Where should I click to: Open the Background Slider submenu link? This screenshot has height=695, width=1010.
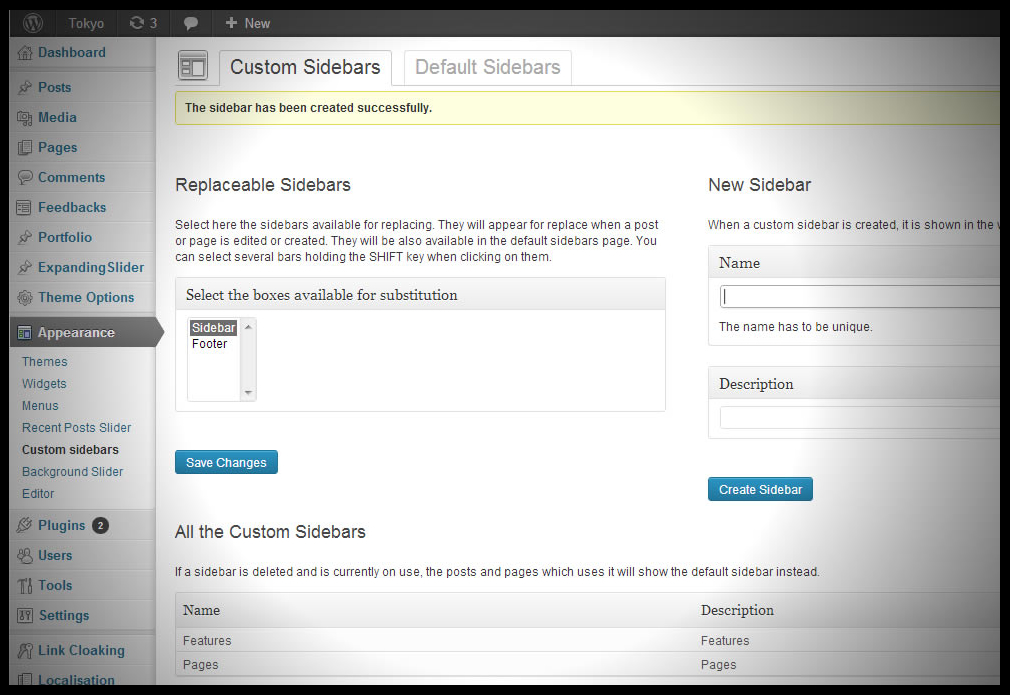pos(73,472)
